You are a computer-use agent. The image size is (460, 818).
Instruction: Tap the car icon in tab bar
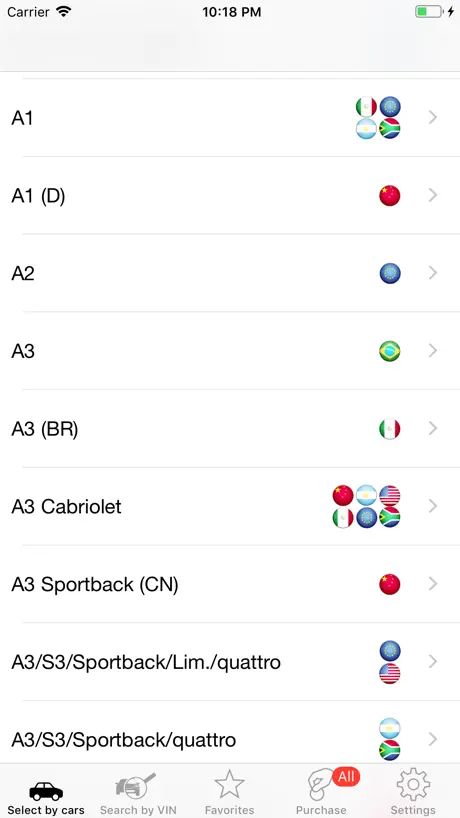click(46, 791)
